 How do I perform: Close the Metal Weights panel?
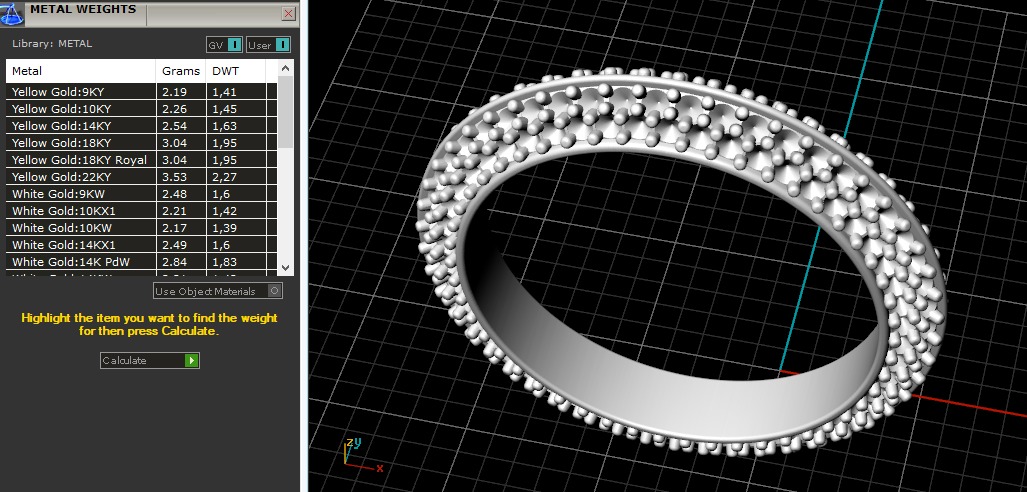pyautogui.click(x=288, y=13)
